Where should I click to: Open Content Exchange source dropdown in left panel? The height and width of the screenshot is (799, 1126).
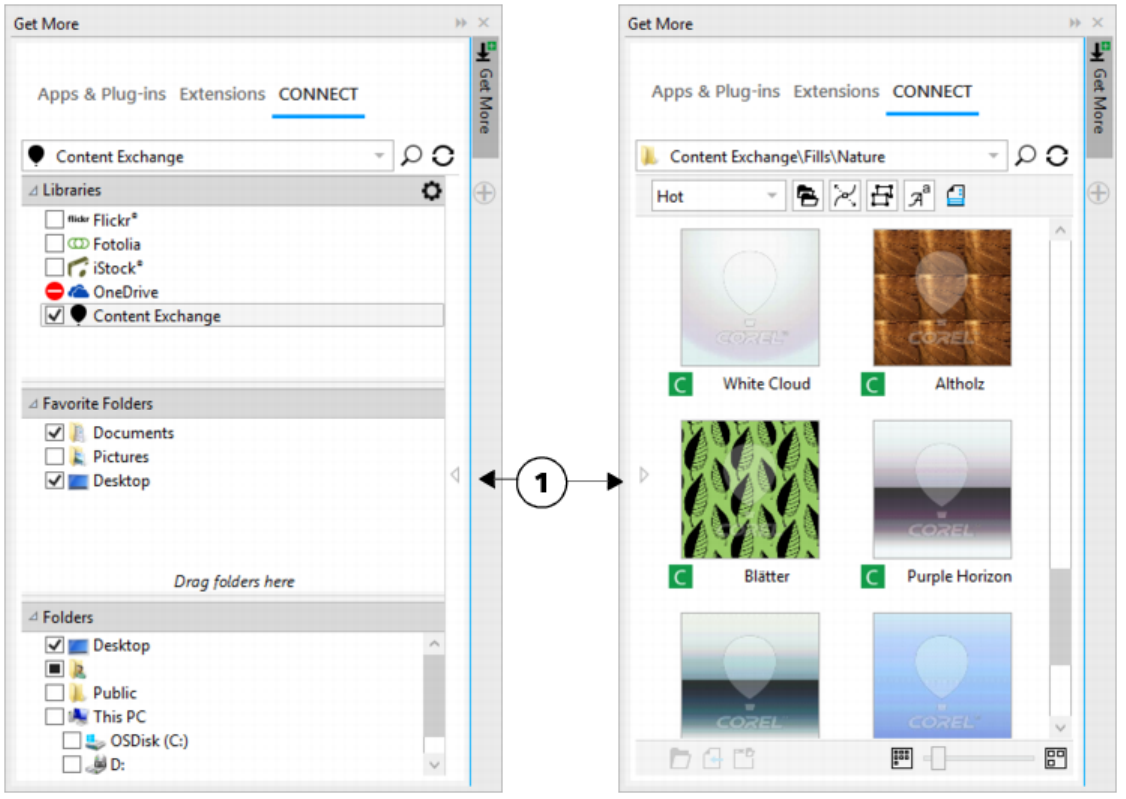pyautogui.click(x=379, y=156)
